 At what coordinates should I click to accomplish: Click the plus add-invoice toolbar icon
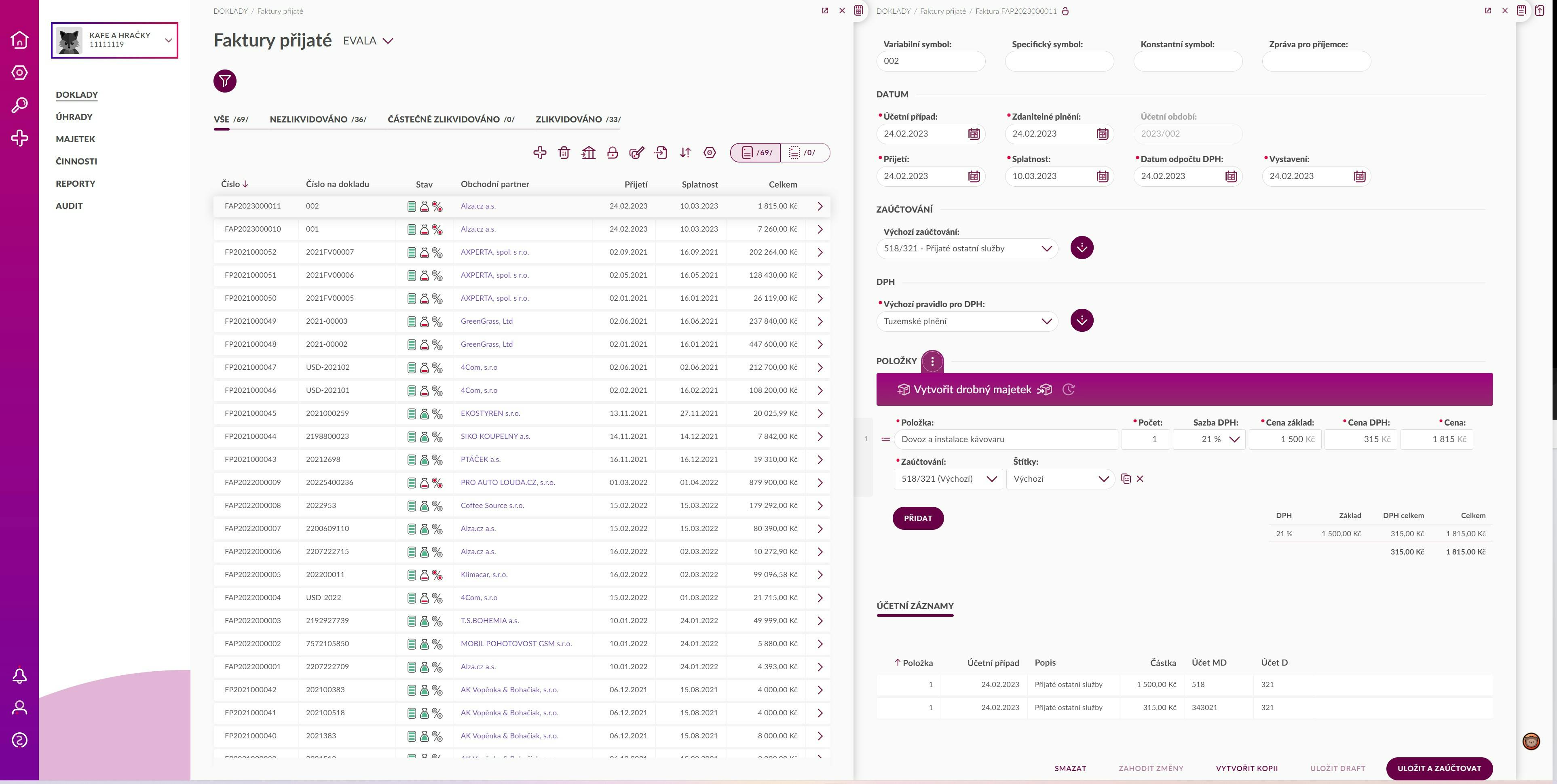click(x=540, y=153)
